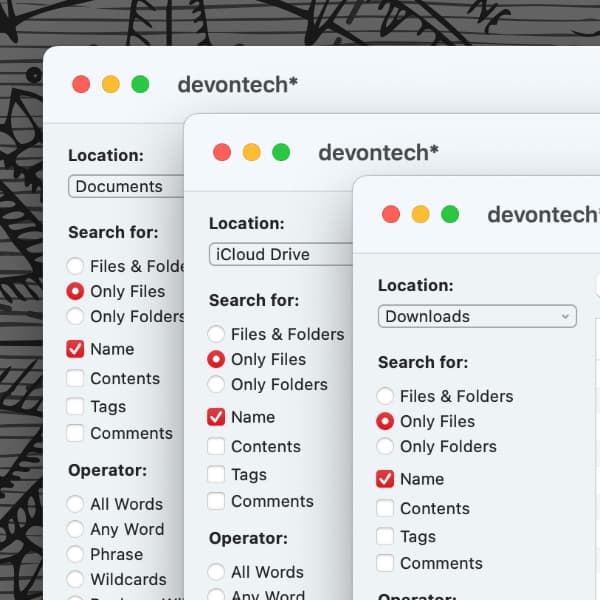Choose Wildcards operator in Documents window
The image size is (600, 600).
[75, 579]
